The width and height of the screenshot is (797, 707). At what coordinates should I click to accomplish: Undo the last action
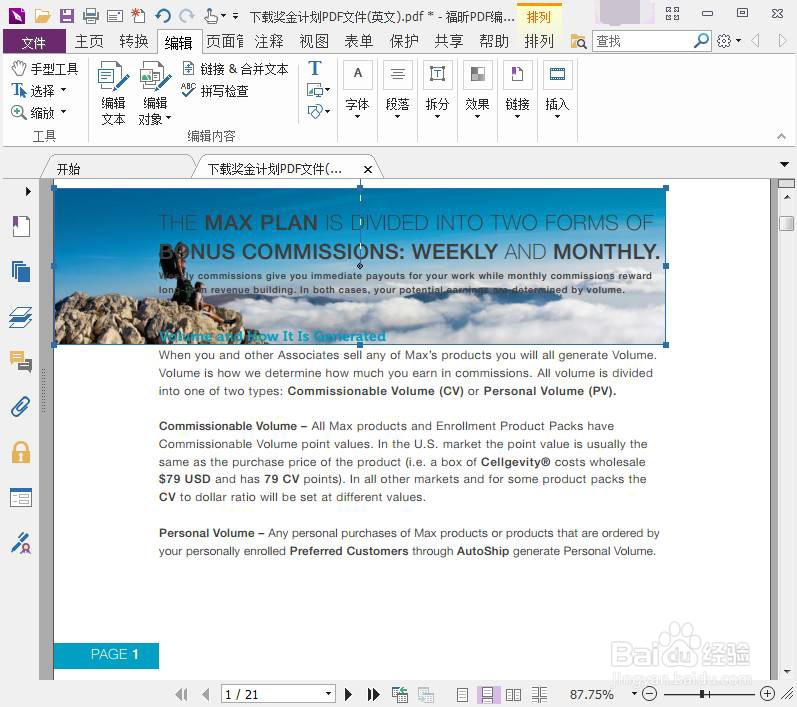pos(163,16)
